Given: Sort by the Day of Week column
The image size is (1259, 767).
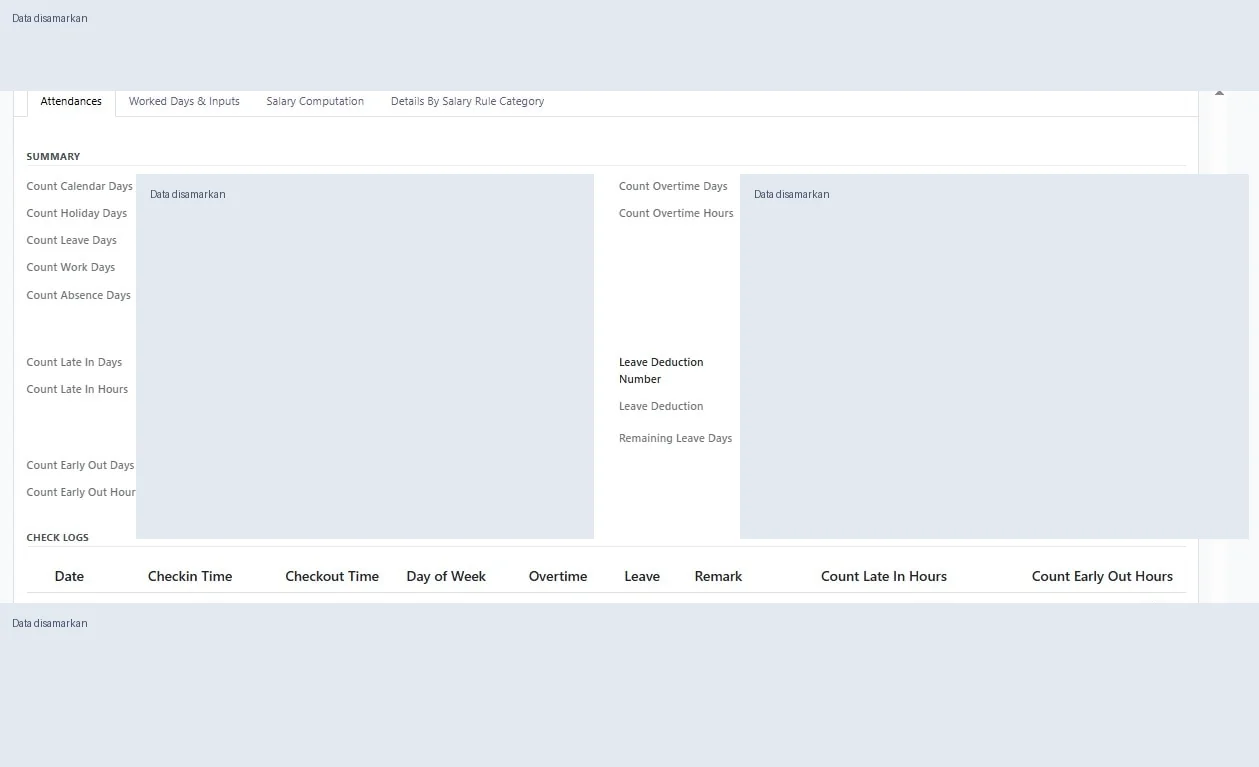Looking at the screenshot, I should 446,576.
